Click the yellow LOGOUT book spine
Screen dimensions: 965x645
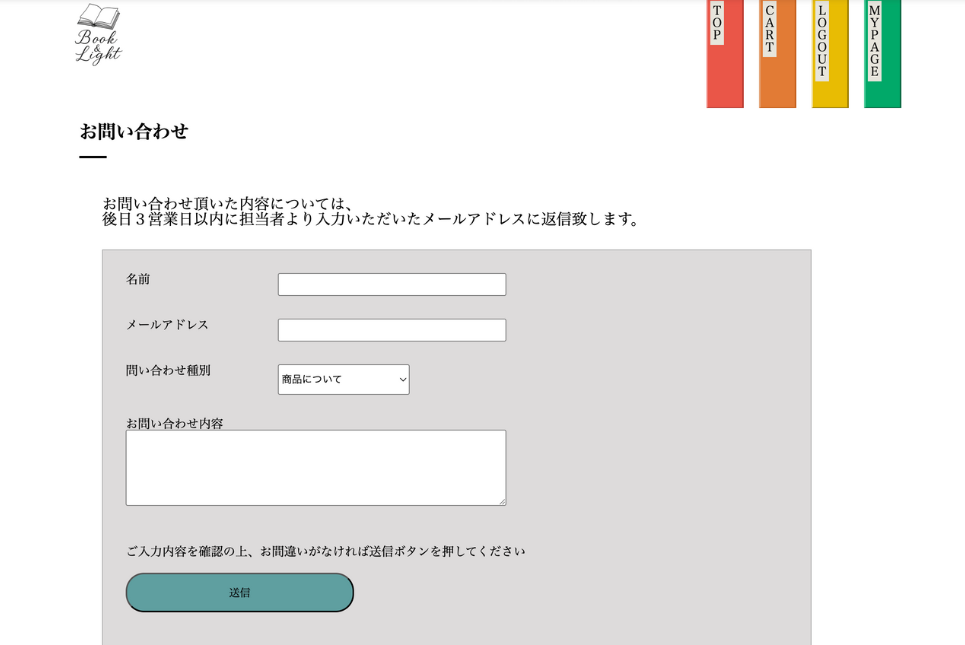click(x=829, y=53)
